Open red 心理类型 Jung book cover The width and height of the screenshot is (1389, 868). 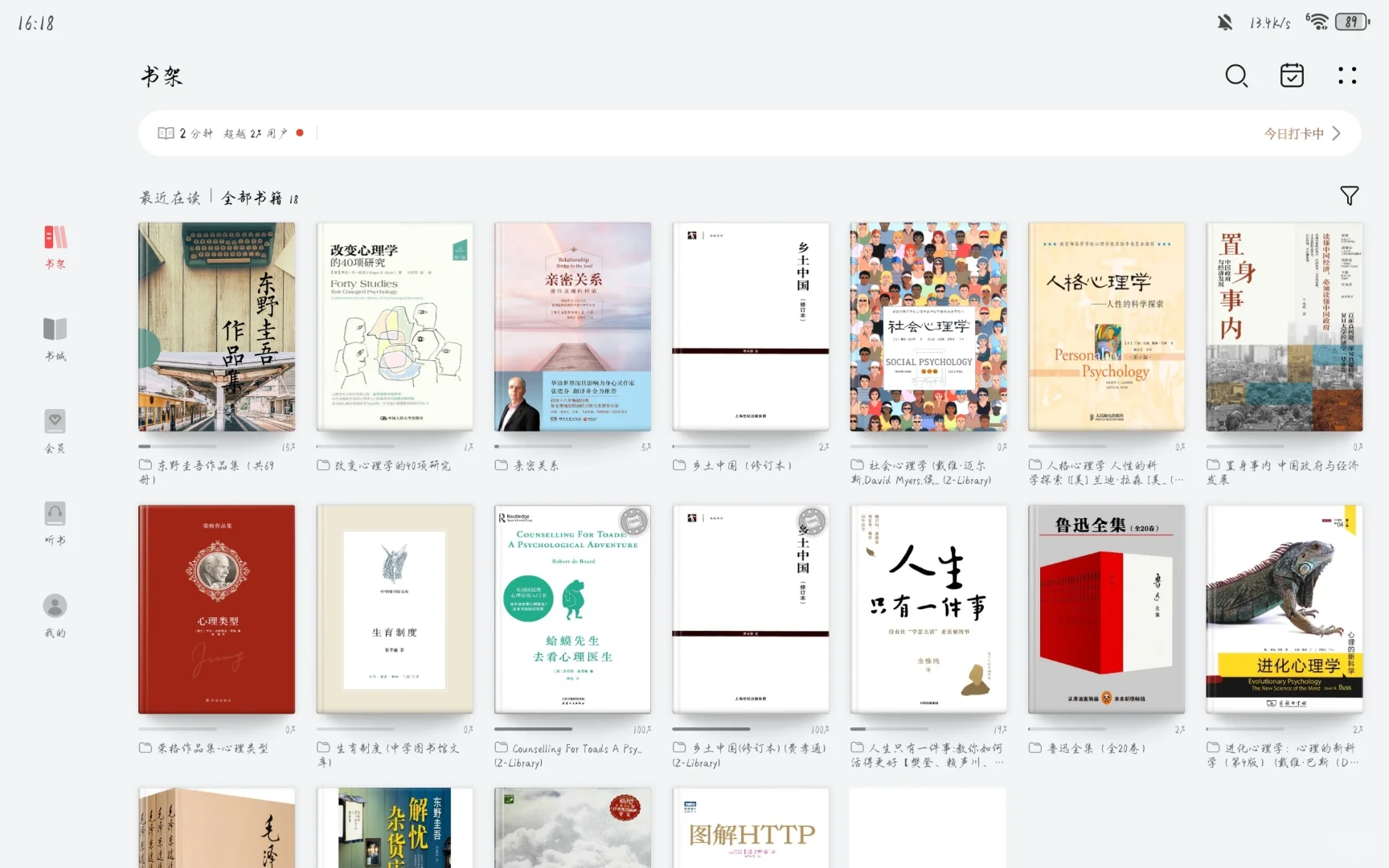(x=216, y=609)
